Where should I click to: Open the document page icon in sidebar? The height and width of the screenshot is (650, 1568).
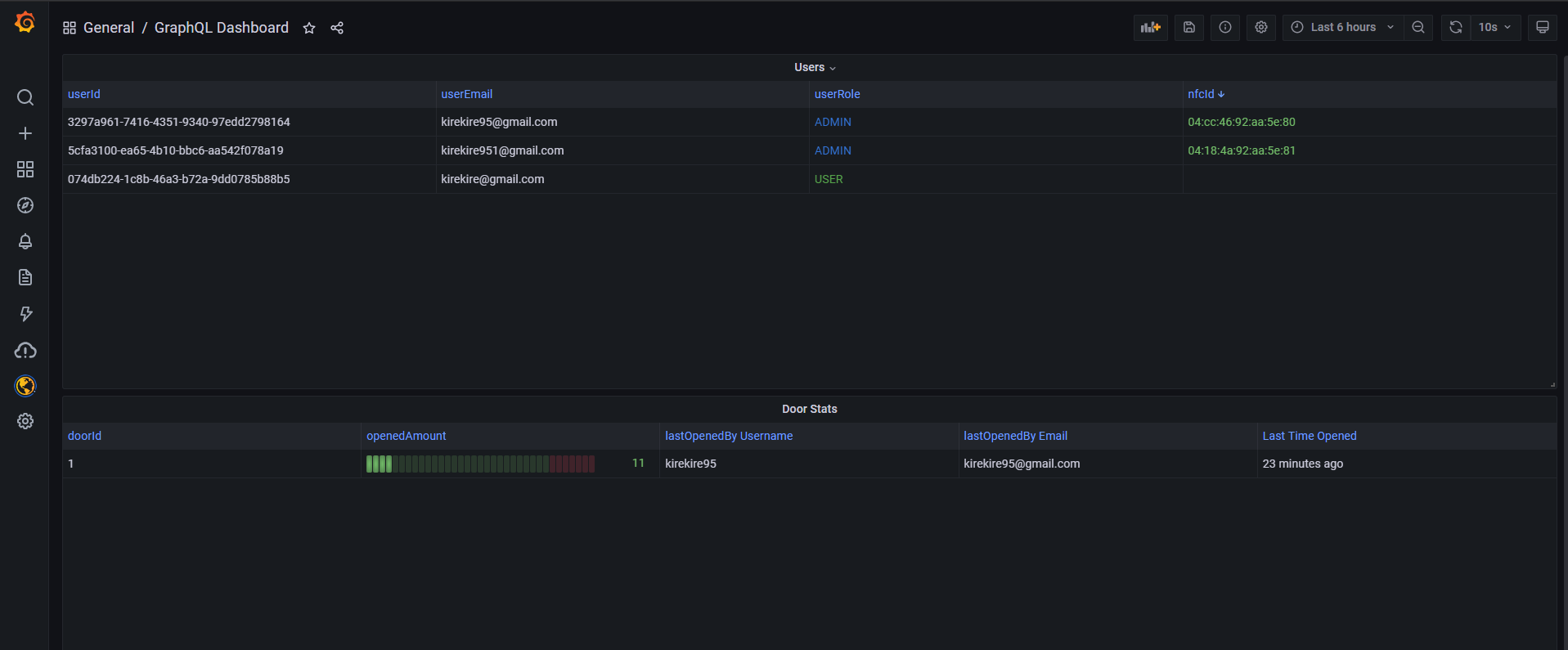click(x=25, y=277)
